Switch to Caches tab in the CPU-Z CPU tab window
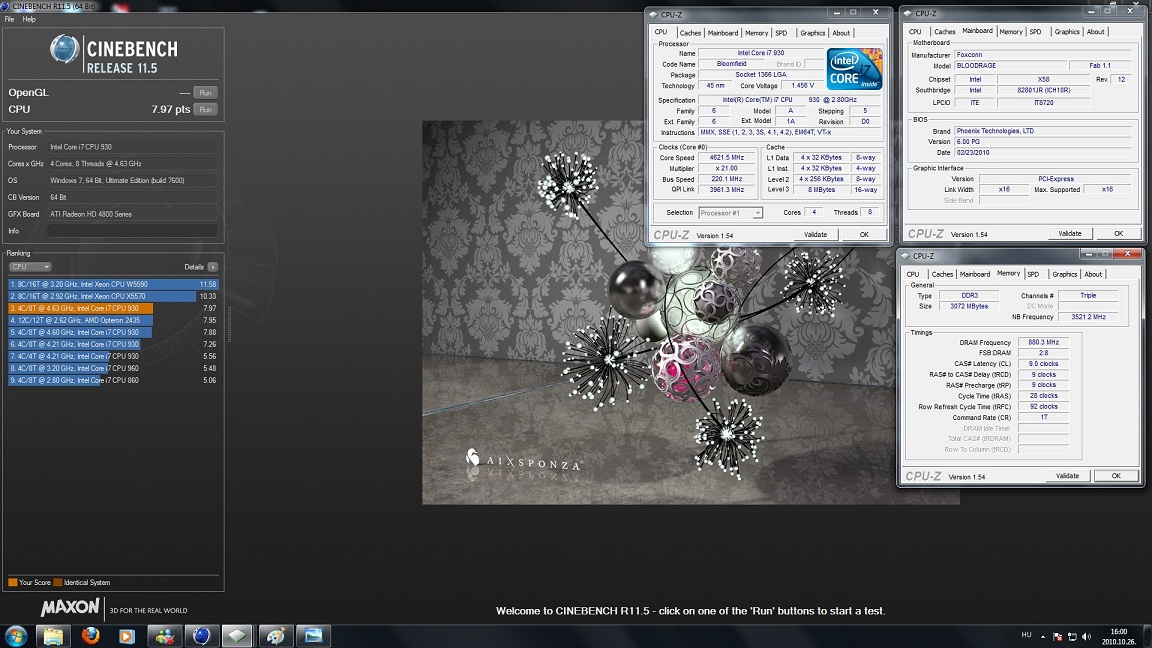Screen dimensions: 1152x648 tap(690, 33)
